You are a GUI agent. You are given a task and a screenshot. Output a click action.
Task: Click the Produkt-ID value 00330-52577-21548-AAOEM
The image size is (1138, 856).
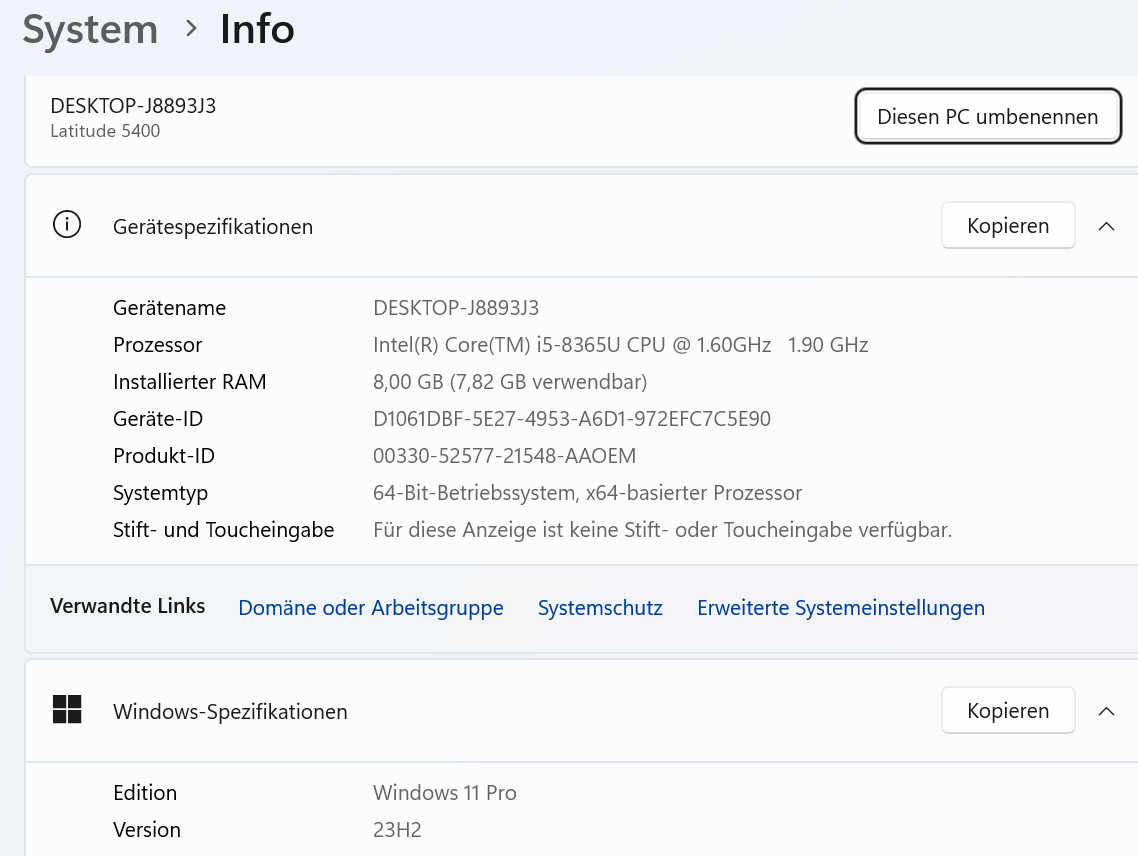click(x=504, y=456)
